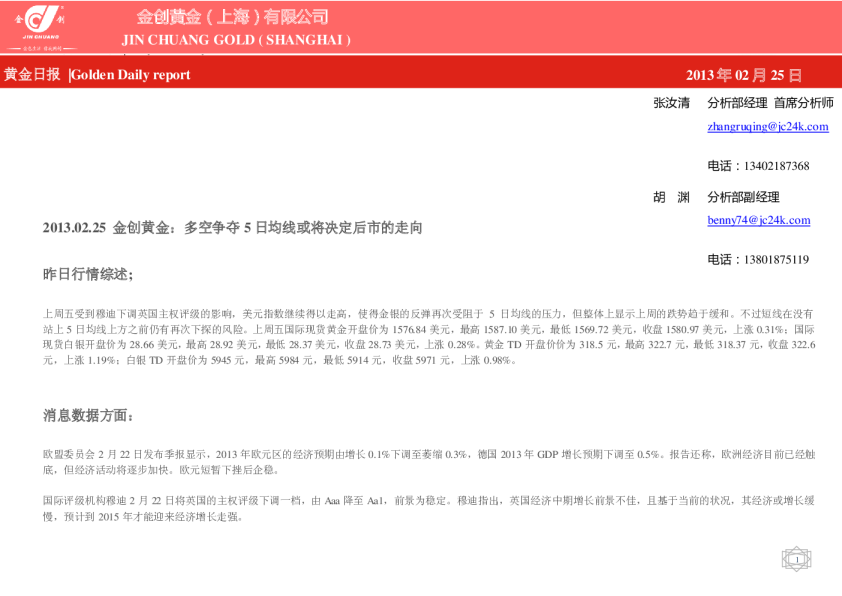This screenshot has width=842, height=596.
Task: Click phone number 13402187368
Action: (x=758, y=166)
